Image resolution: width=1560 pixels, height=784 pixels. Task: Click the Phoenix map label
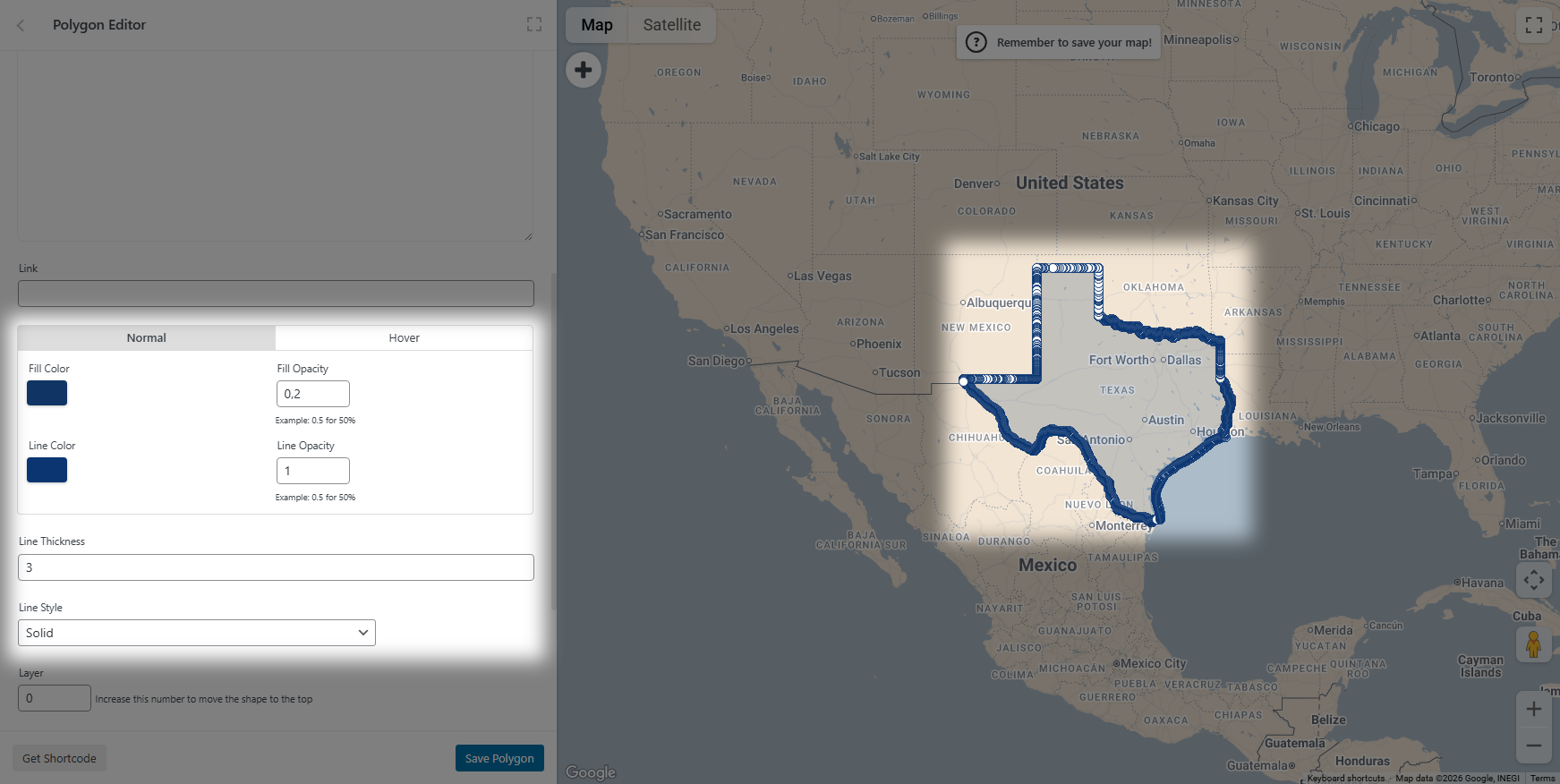tap(879, 344)
